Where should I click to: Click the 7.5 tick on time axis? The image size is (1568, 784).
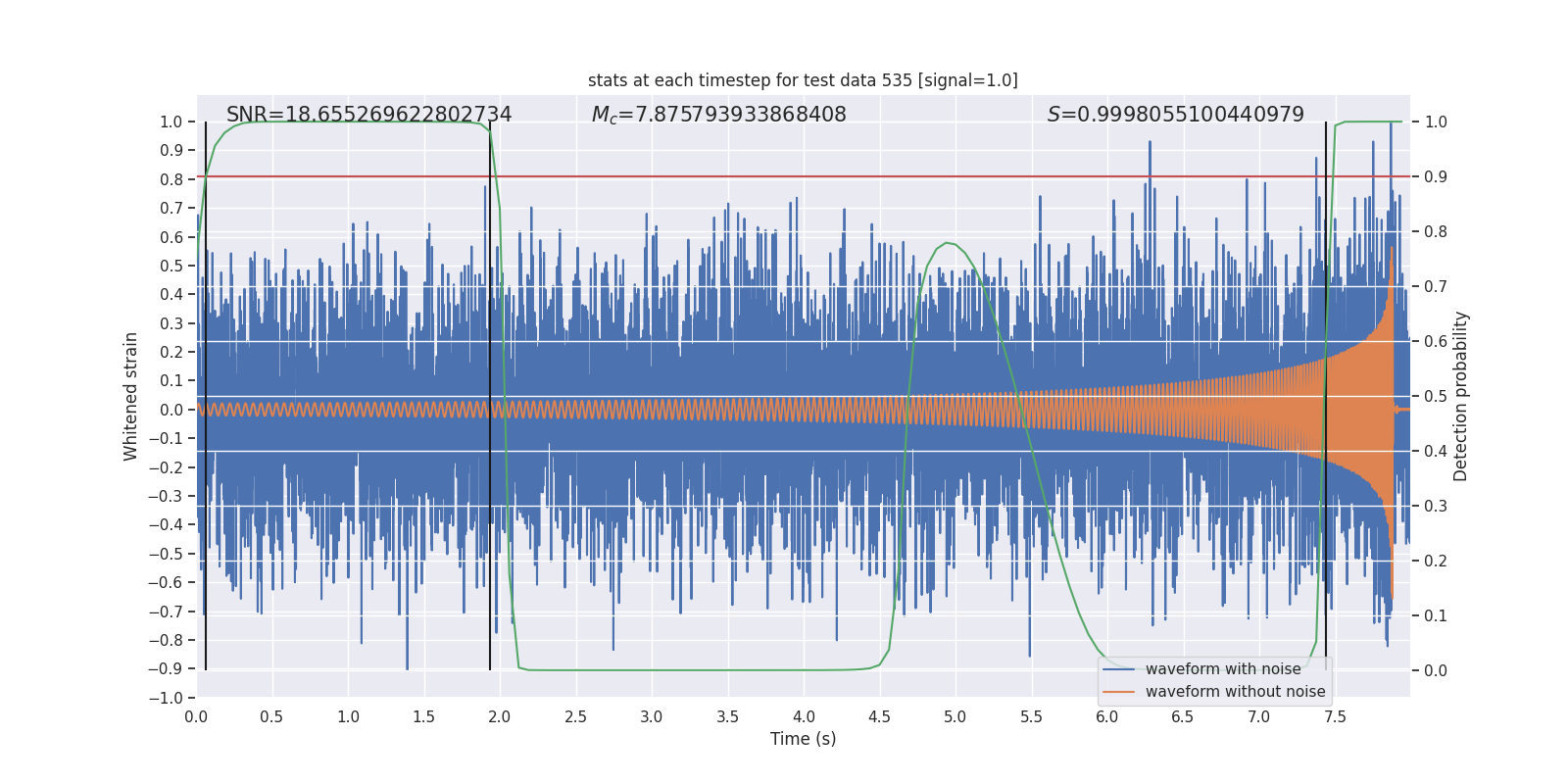pos(1335,717)
